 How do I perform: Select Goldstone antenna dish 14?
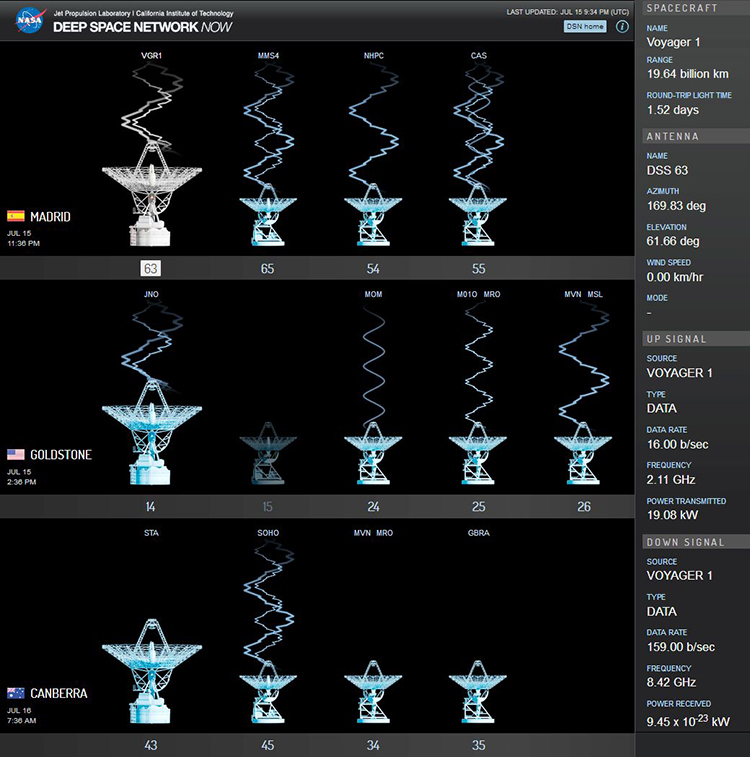pos(152,433)
